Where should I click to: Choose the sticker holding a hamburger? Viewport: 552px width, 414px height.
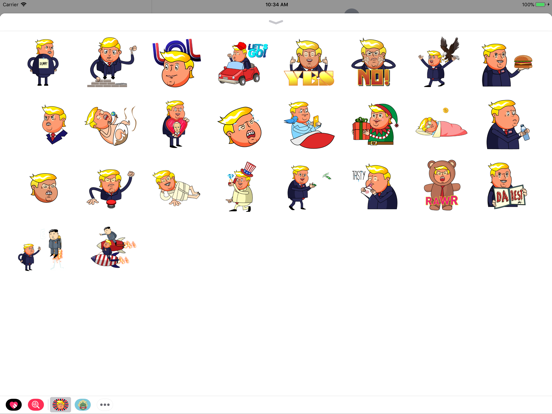point(507,65)
